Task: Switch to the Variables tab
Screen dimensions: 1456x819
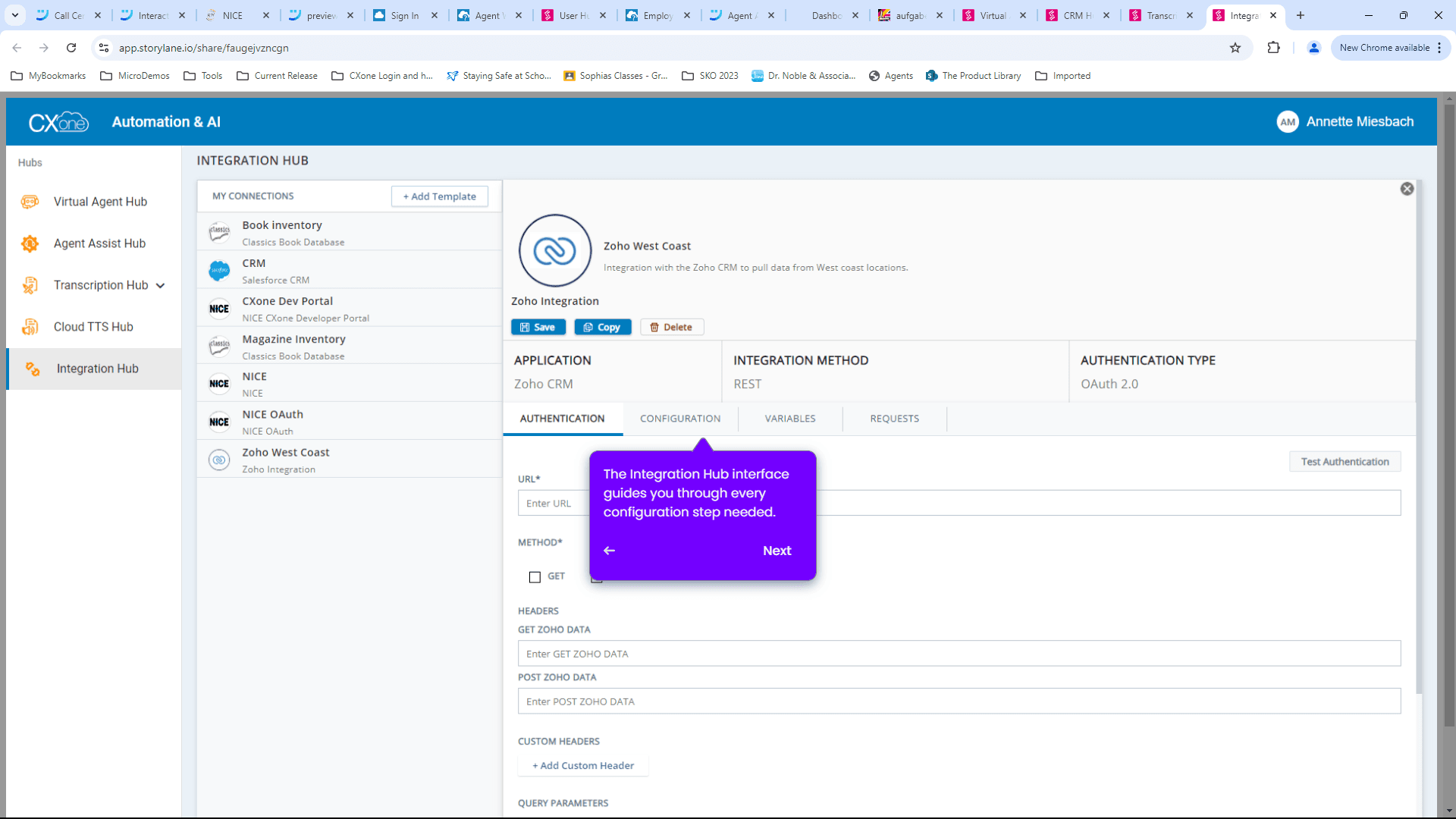Action: point(790,419)
